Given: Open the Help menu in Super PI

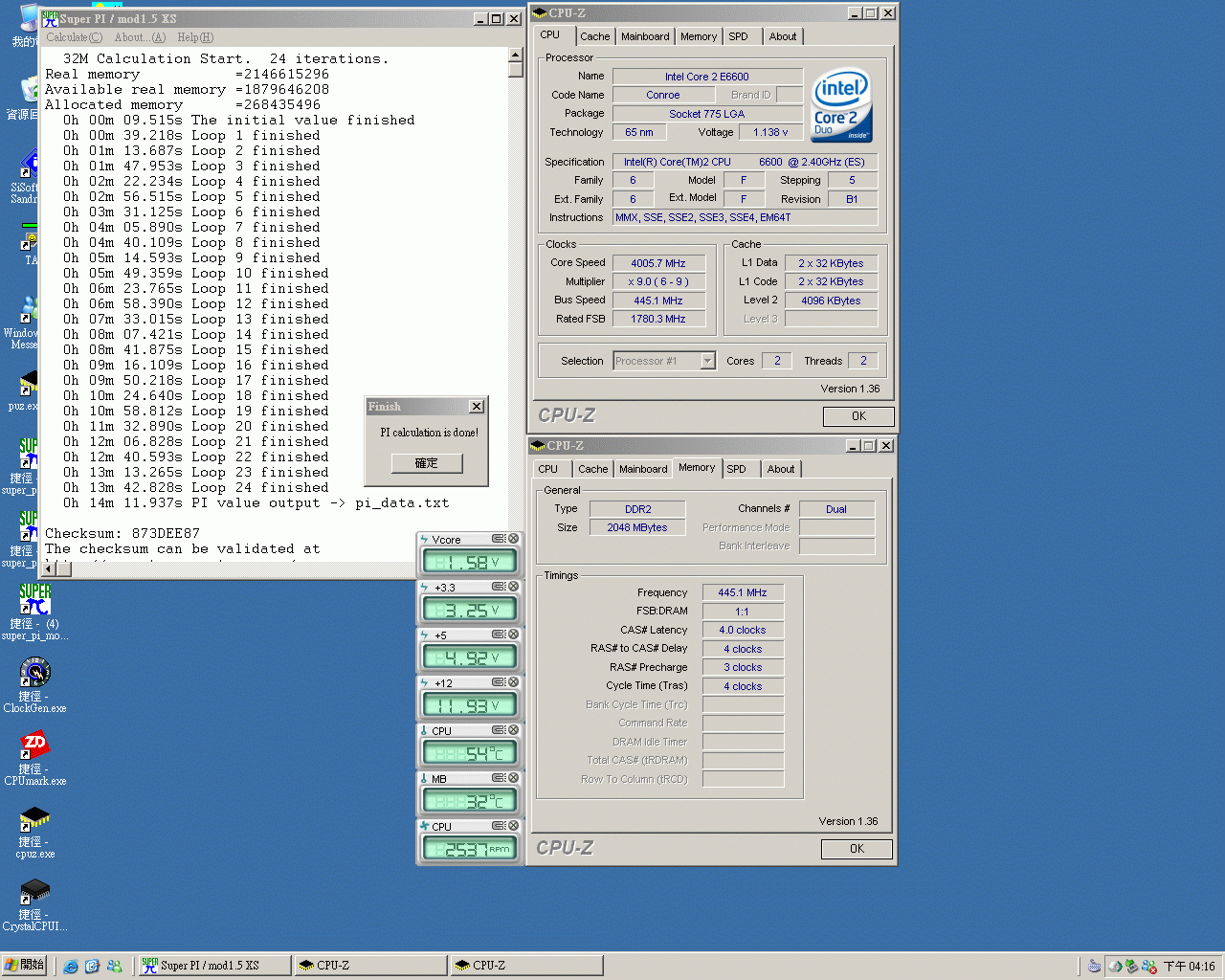Looking at the screenshot, I should click(x=195, y=37).
